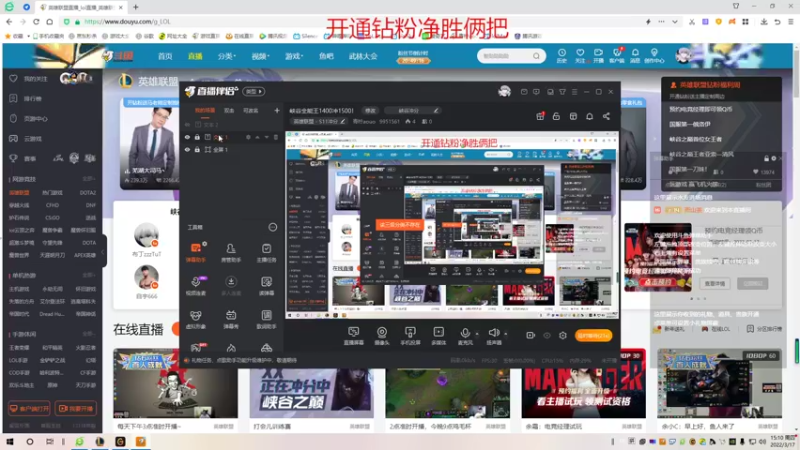Open 首页 in Douyu navigation
This screenshot has width=800, height=450.
[x=165, y=56]
